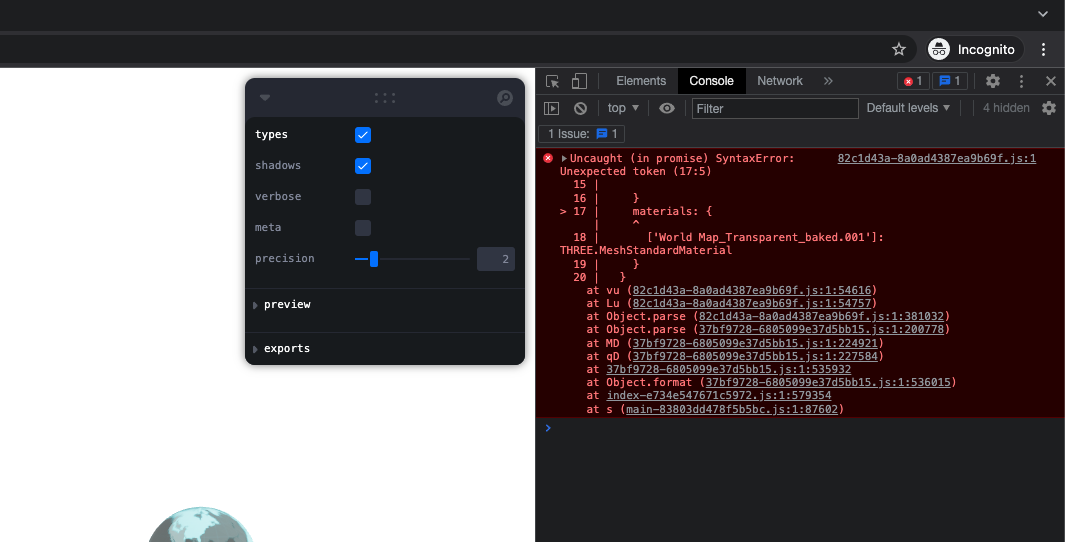This screenshot has width=1065, height=542.
Task: Click the red error count badge
Action: coord(913,81)
